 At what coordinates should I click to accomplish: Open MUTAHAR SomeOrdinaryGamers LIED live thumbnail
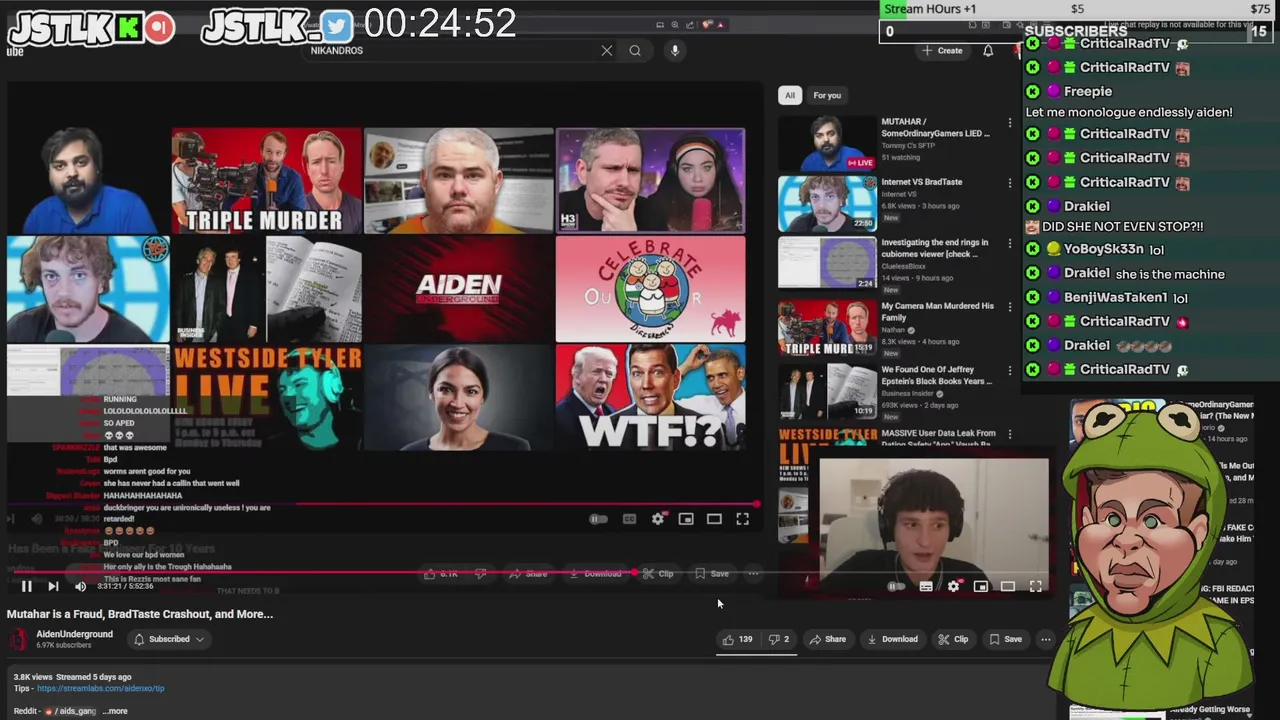pos(827,144)
